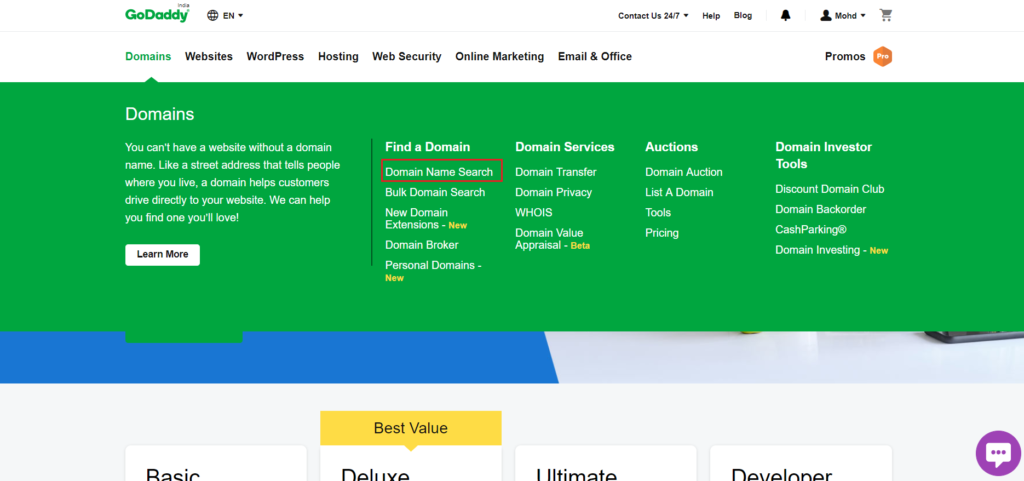The width and height of the screenshot is (1024, 481).
Task: Open Domain Privacy link
Action: (x=554, y=193)
